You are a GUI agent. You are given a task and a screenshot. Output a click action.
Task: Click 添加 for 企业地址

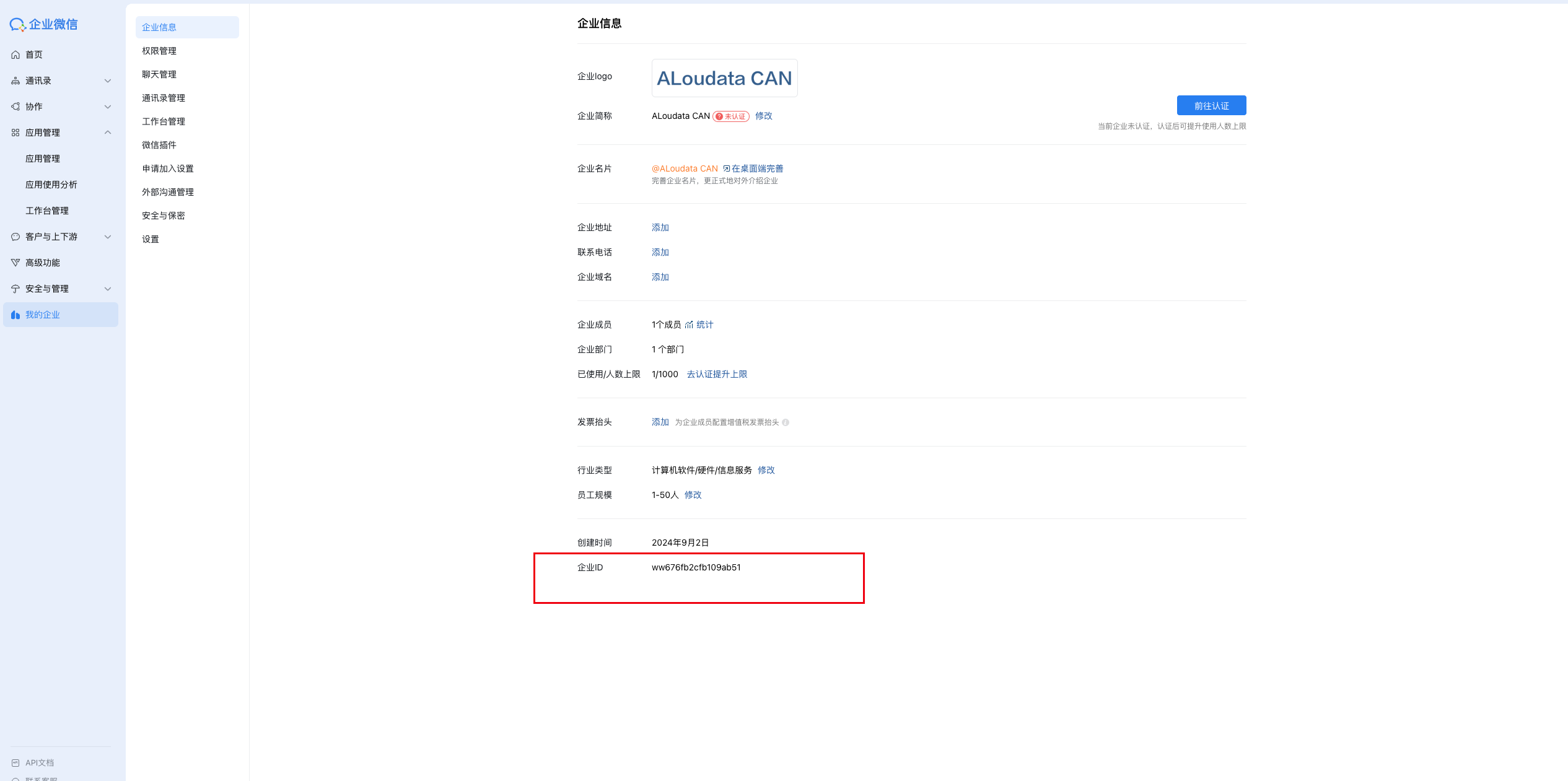coord(660,228)
